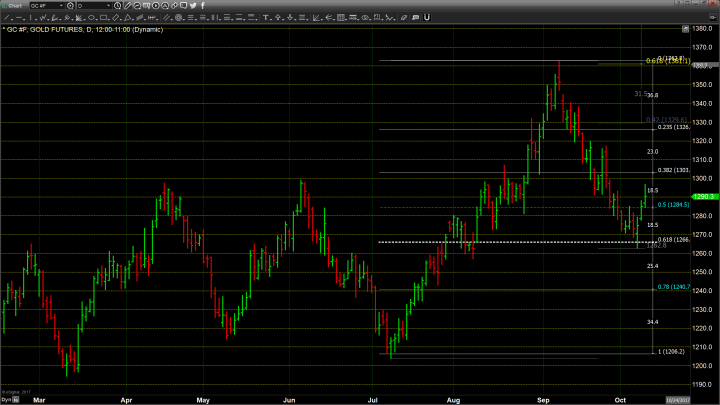The height and width of the screenshot is (405, 720).
Task: Toggle the U button in toolbar
Action: coord(427,17)
